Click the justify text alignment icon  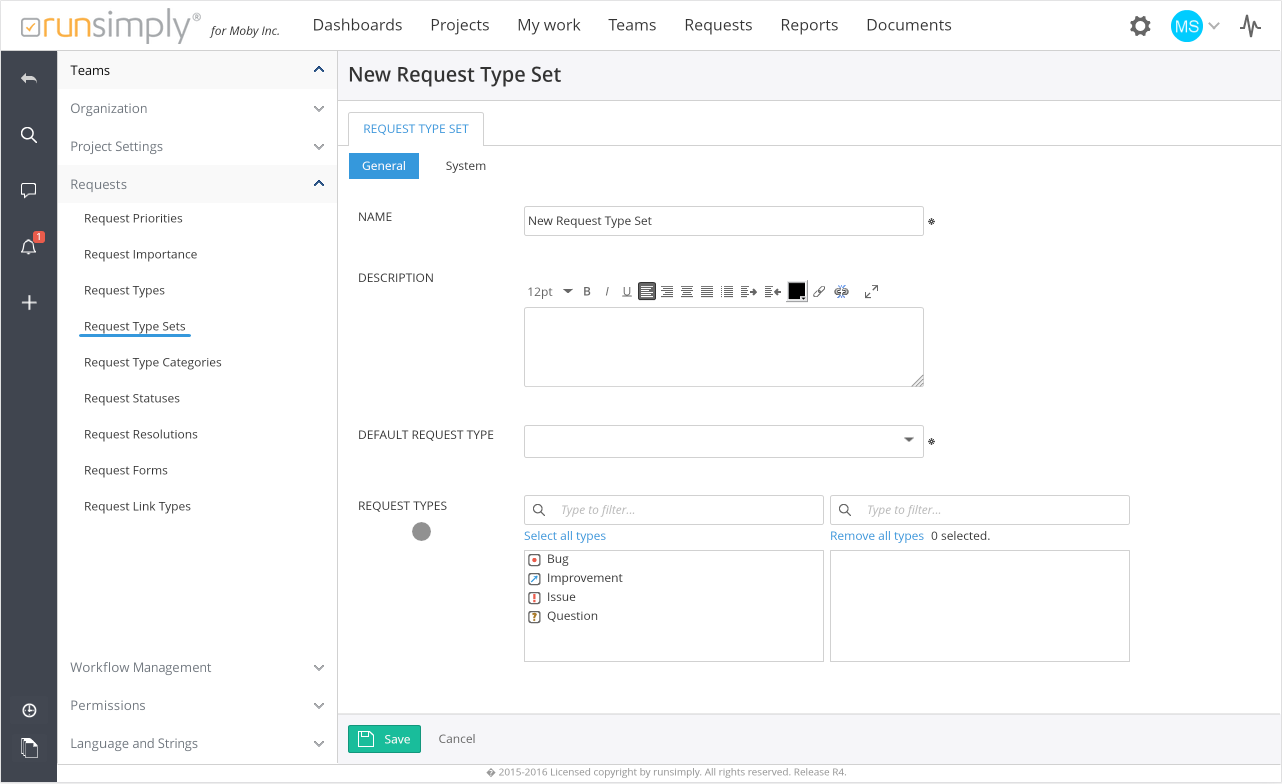click(x=707, y=292)
